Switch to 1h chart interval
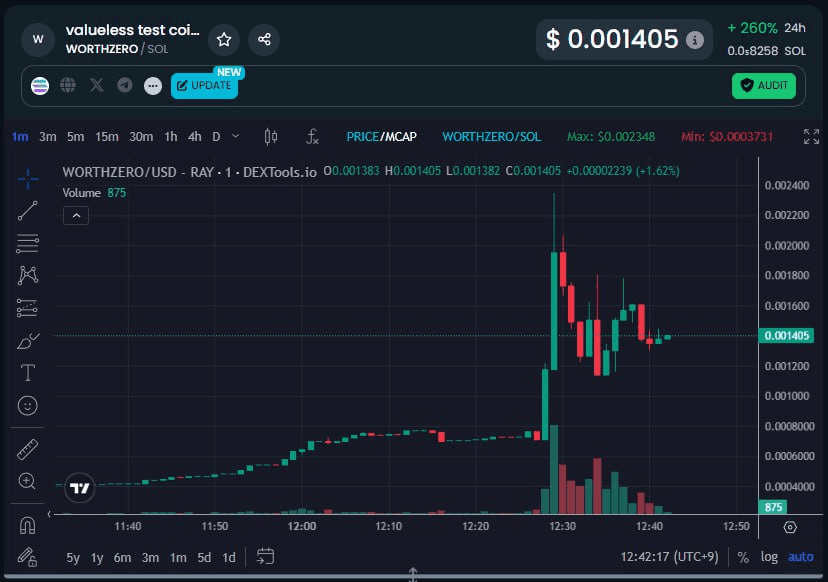 pos(171,137)
